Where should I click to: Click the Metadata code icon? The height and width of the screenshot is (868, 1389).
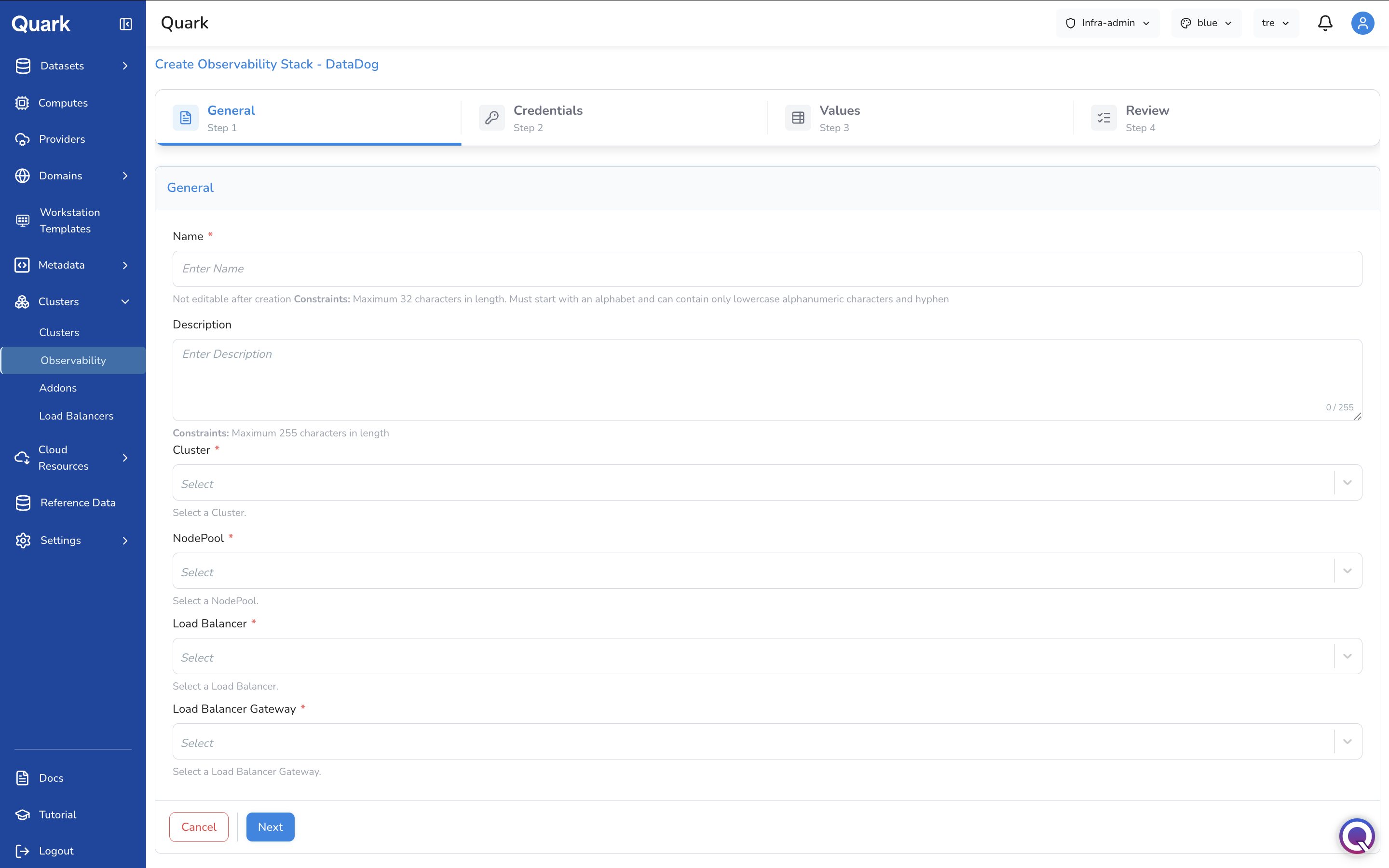pos(22,265)
